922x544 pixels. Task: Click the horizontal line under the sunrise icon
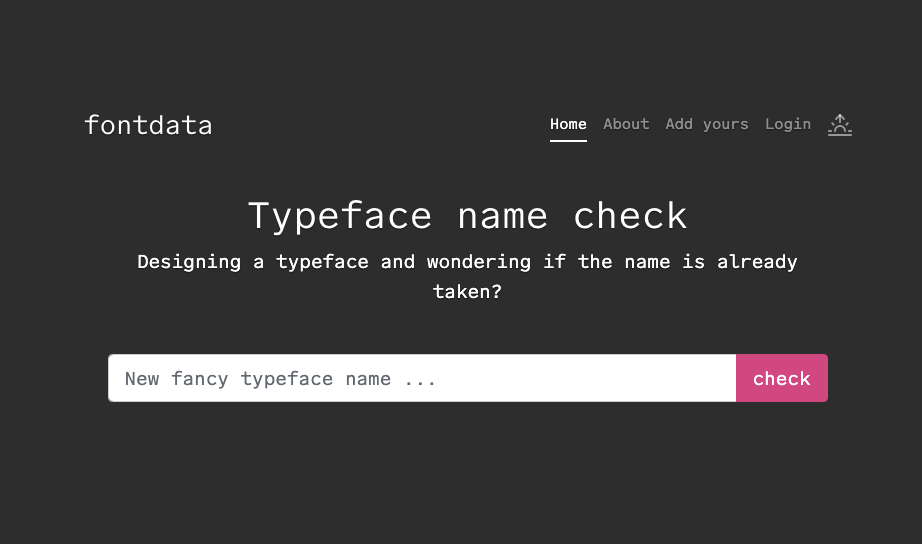839,134
